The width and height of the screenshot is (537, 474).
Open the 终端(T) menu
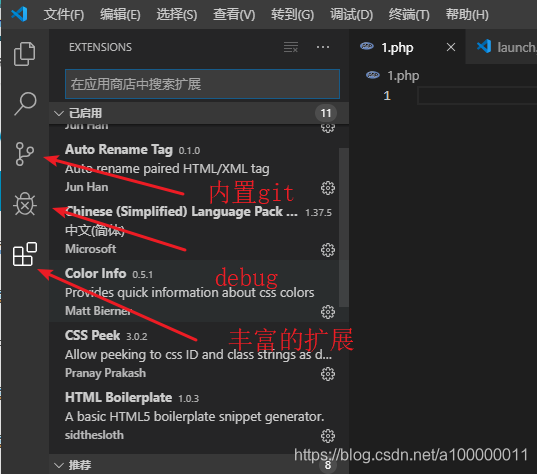[x=409, y=14]
